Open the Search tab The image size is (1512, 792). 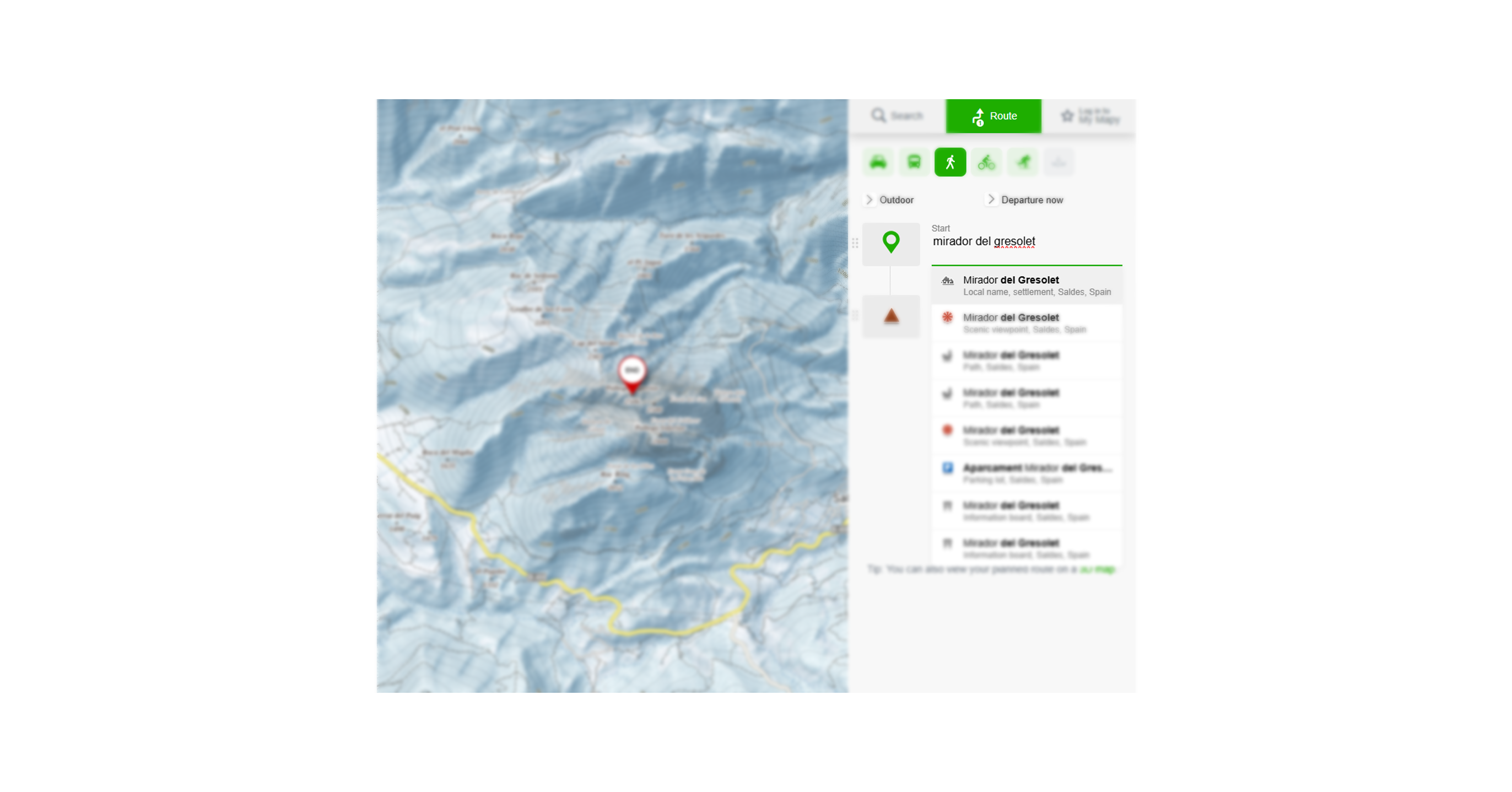897,116
